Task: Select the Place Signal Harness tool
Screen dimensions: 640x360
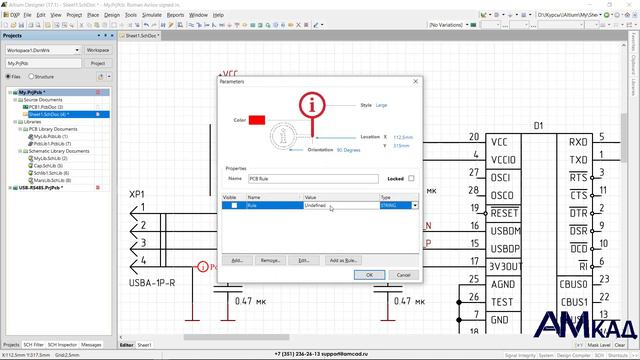Action: tap(207, 25)
